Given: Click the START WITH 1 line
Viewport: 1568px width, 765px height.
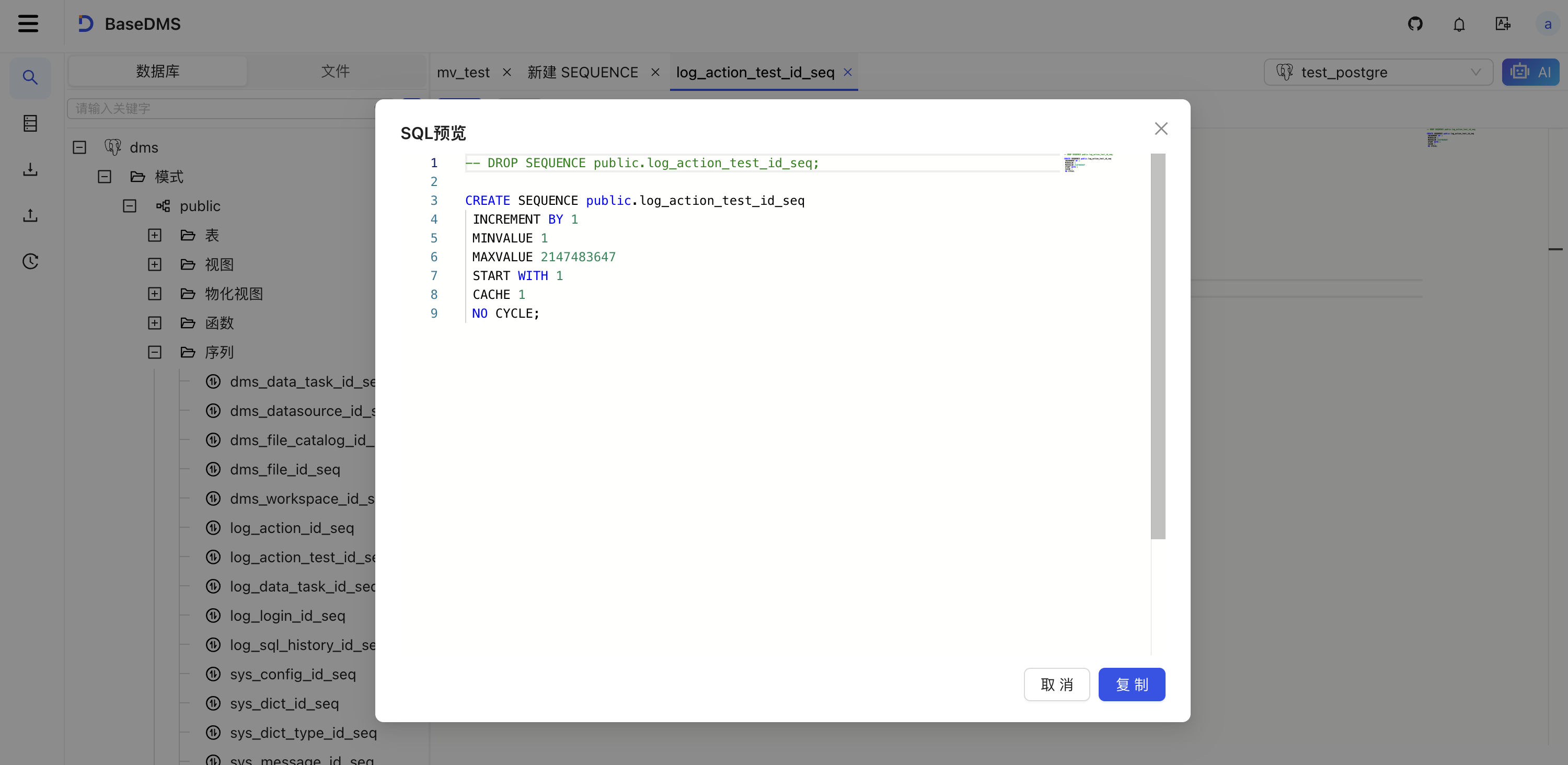Looking at the screenshot, I should [x=517, y=276].
